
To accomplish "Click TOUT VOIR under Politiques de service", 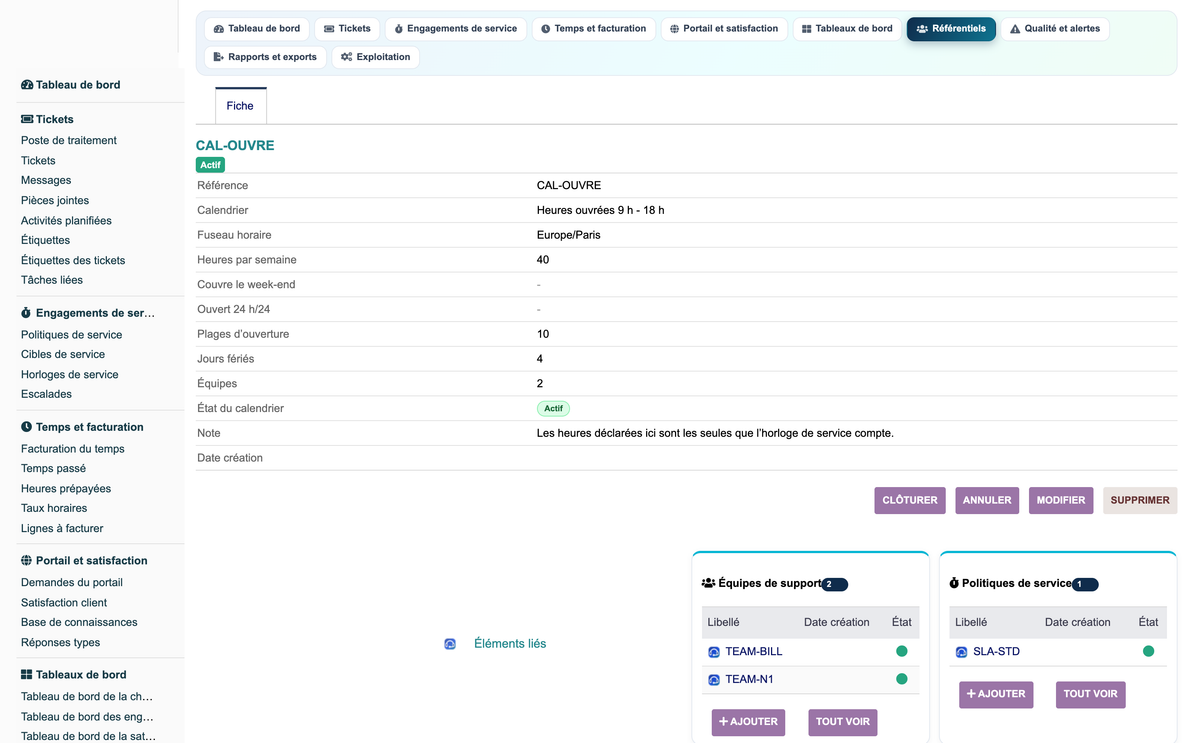I will pyautogui.click(x=1090, y=694).
